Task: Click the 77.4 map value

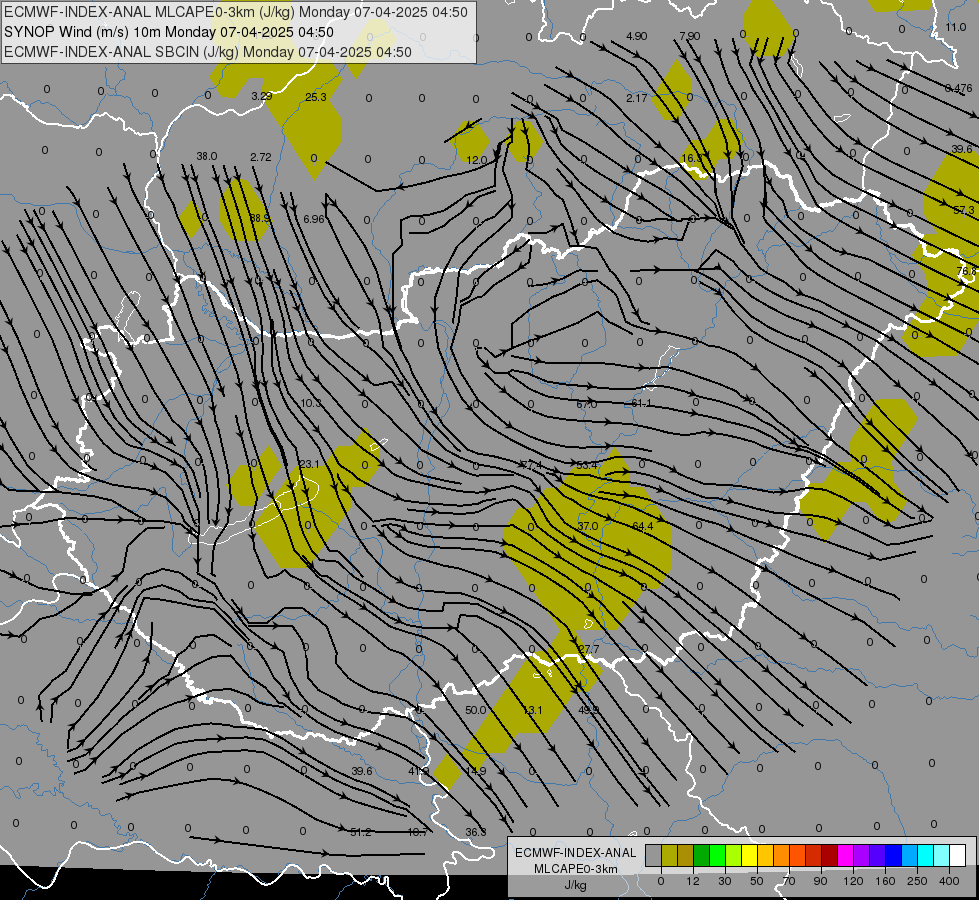Action: point(531,465)
